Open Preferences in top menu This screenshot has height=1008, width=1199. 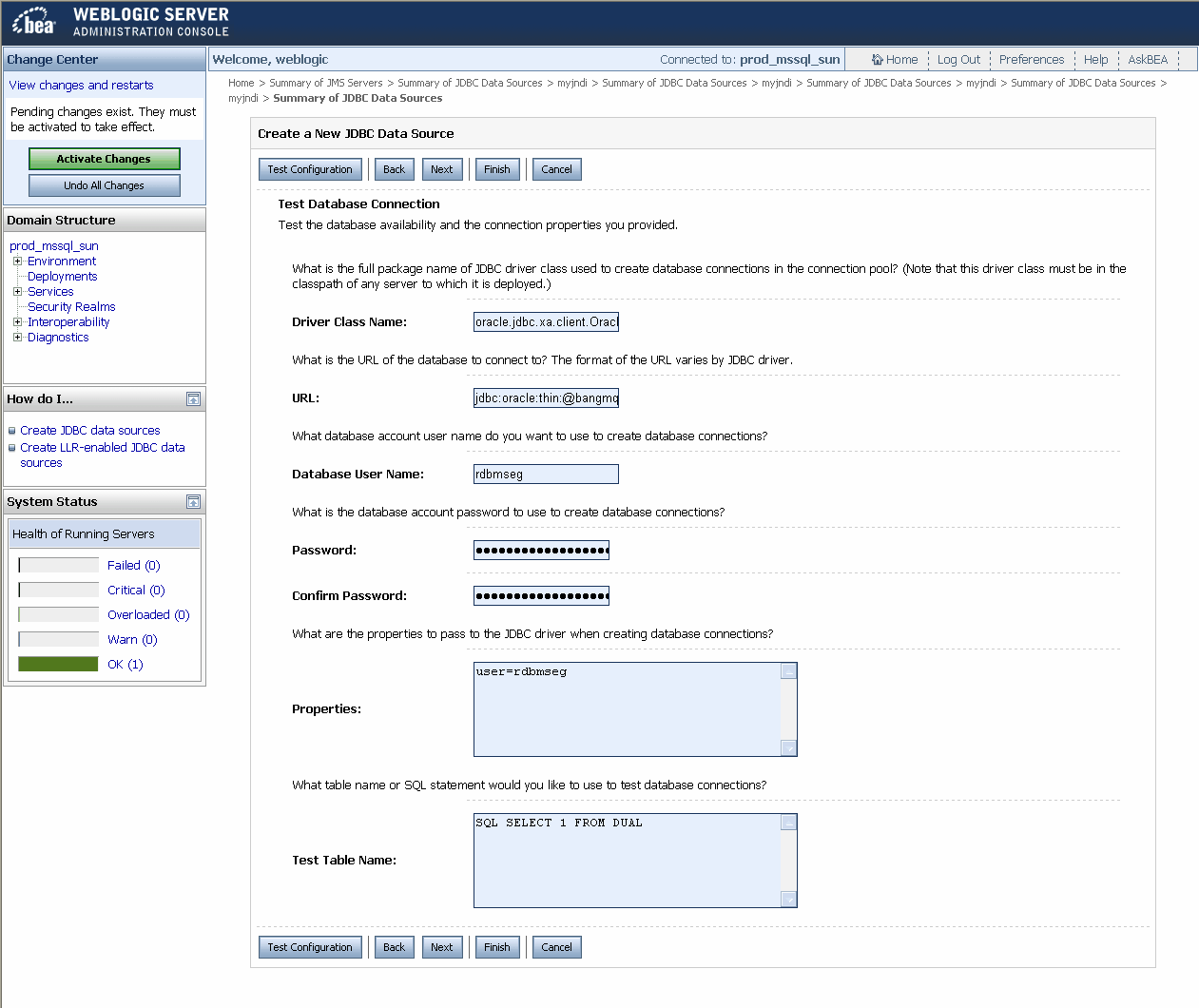[1032, 59]
